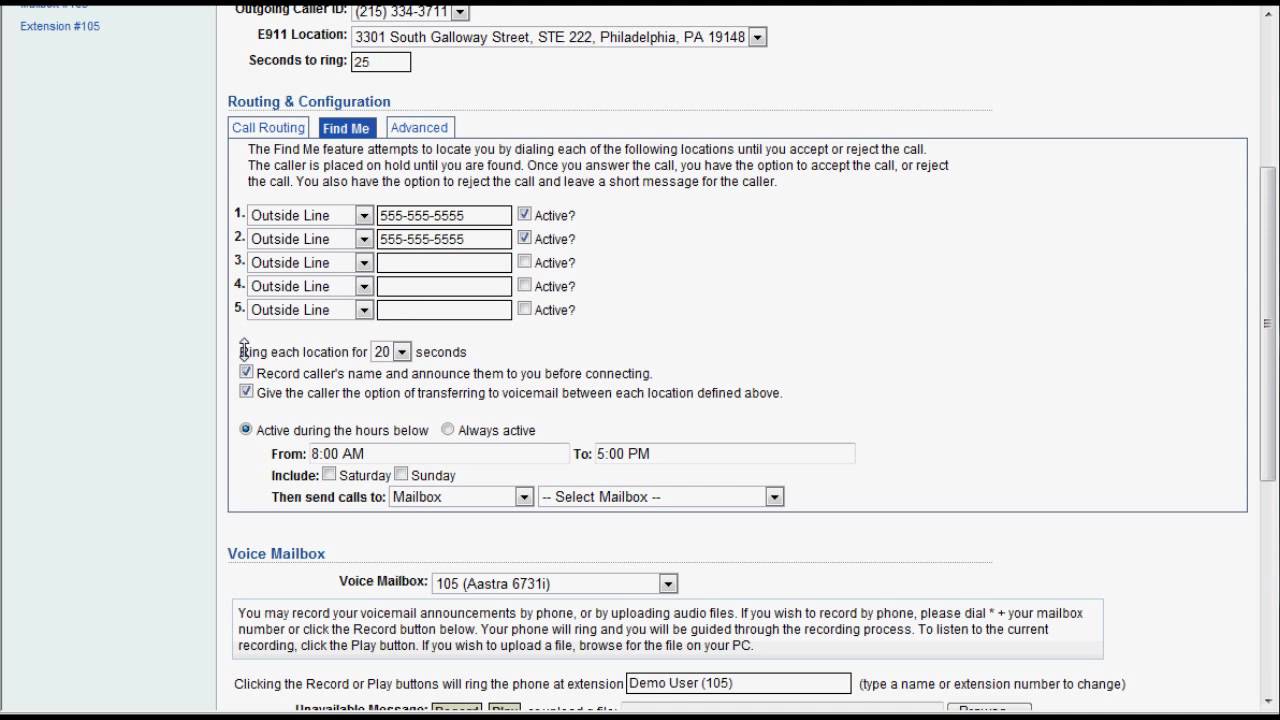Select the 'Always active' radio button
1280x720 pixels.
(x=448, y=429)
